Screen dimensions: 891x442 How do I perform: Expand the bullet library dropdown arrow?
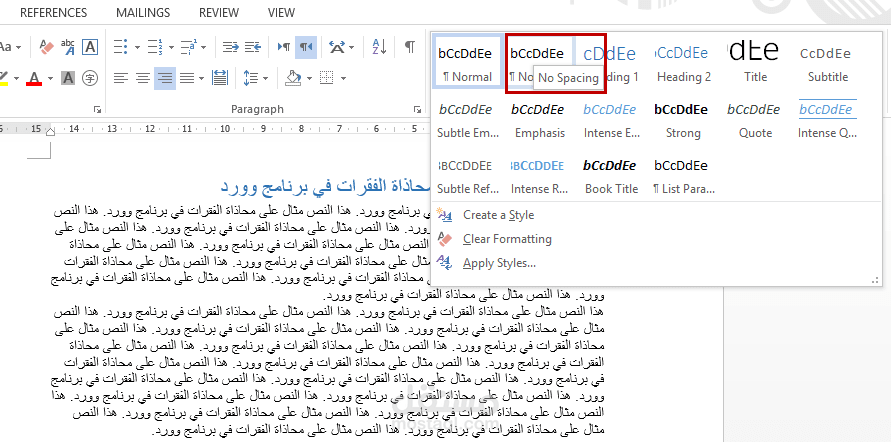click(137, 47)
